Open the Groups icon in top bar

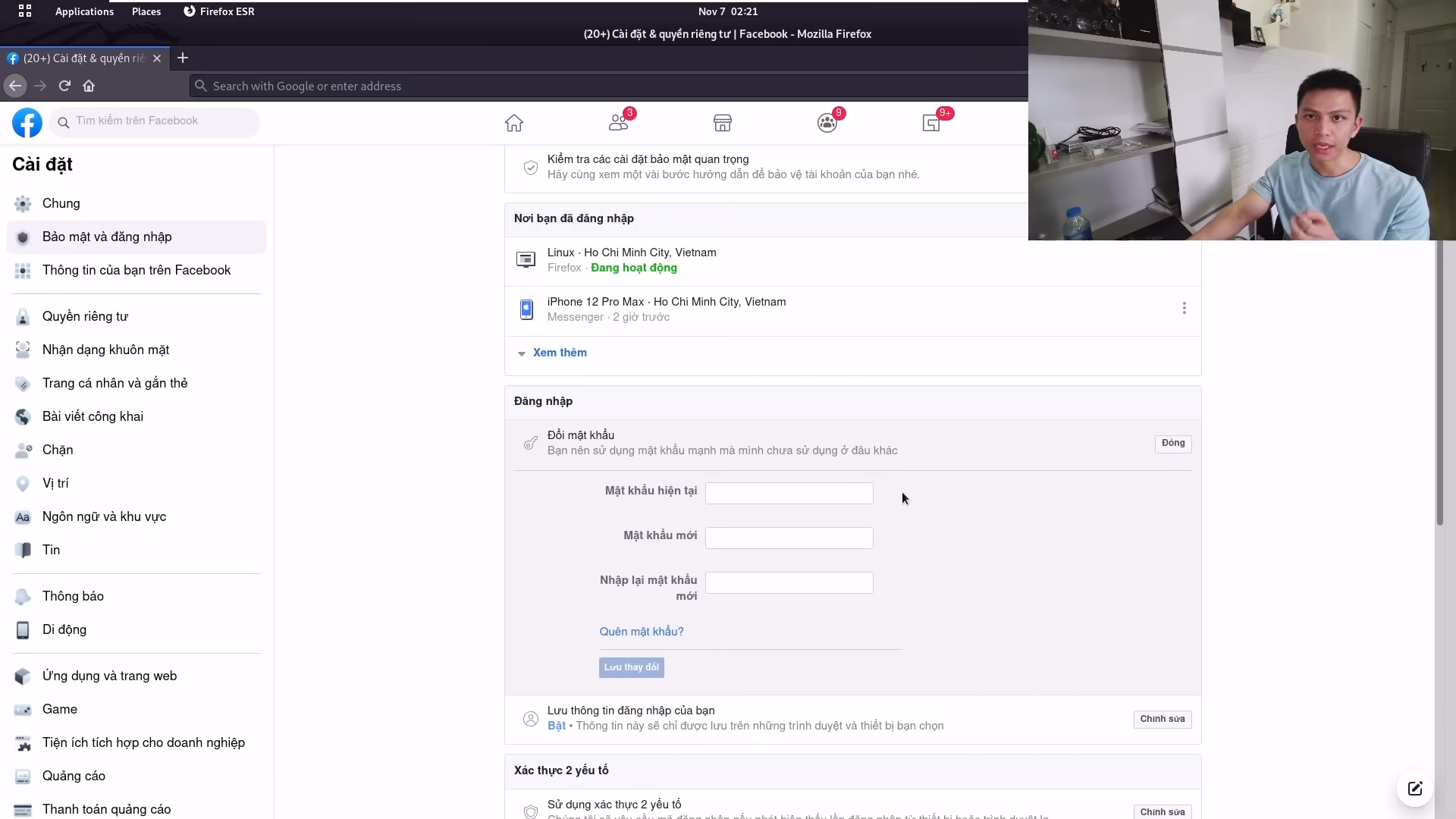click(827, 122)
